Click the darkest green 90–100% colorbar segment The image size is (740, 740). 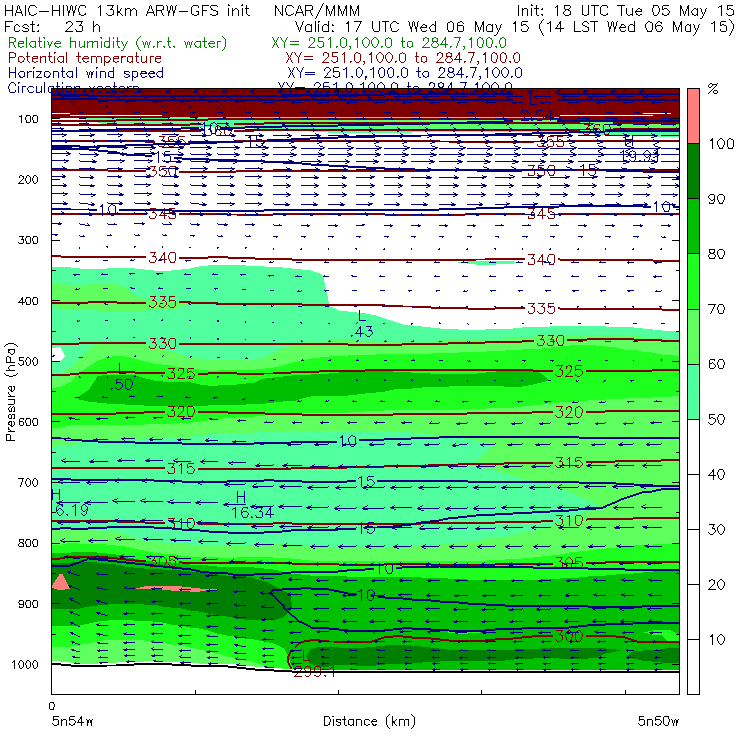(693, 171)
